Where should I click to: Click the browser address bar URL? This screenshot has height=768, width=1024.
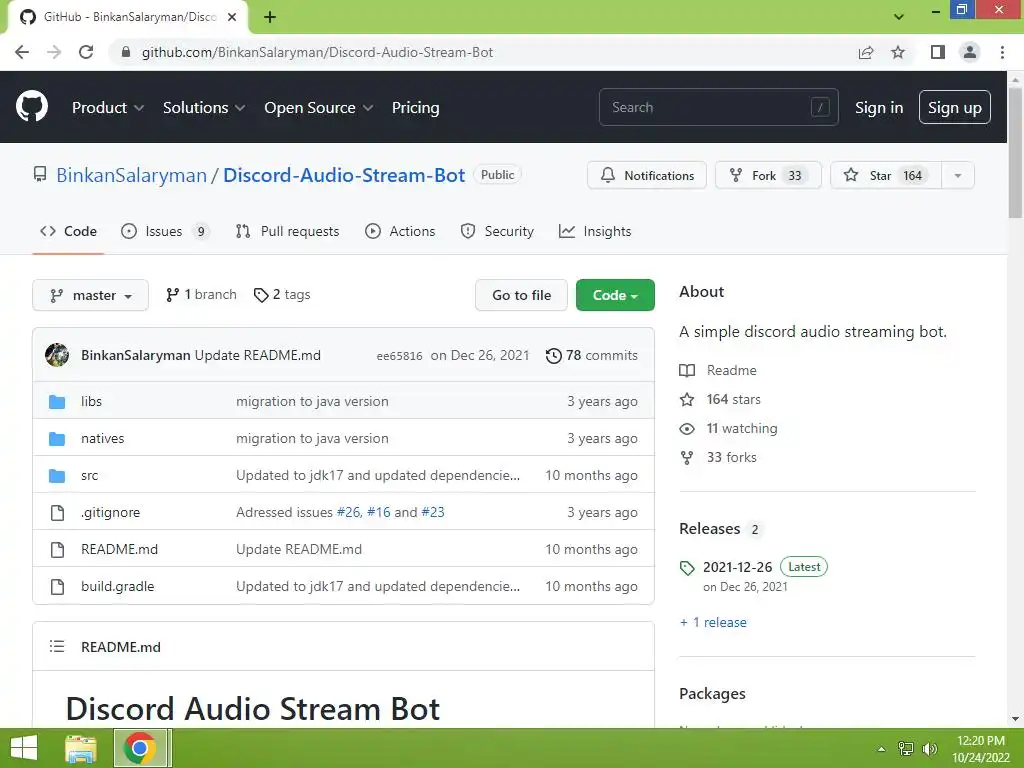(x=317, y=52)
